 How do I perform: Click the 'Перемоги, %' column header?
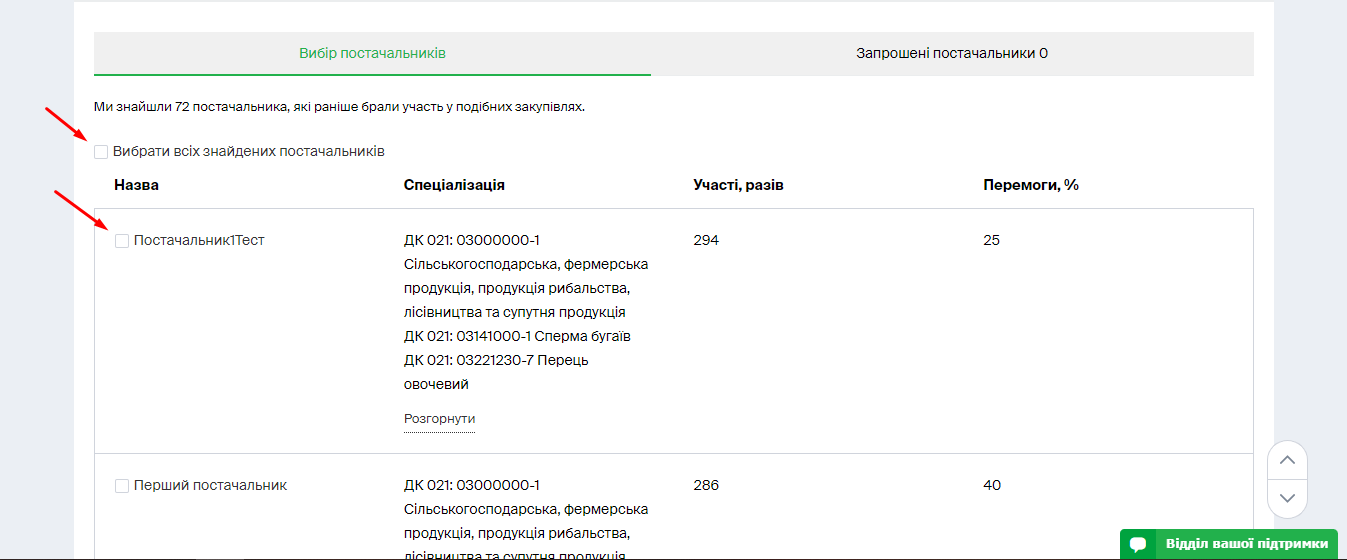point(1031,185)
